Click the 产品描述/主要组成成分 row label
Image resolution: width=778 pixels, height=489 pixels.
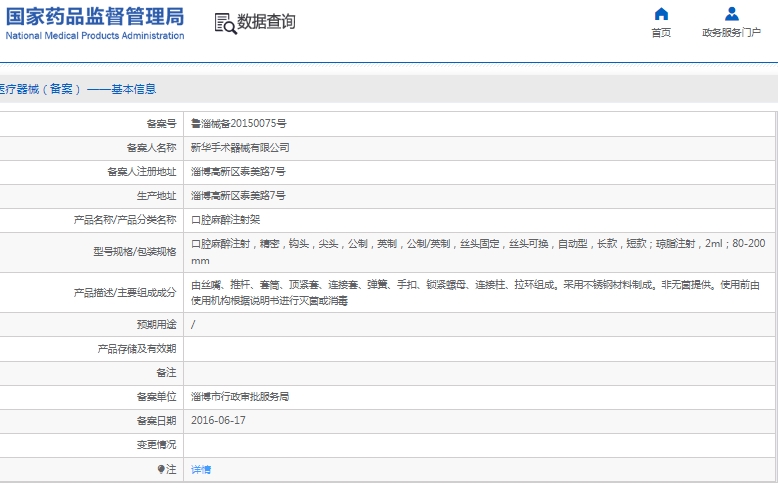point(125,293)
